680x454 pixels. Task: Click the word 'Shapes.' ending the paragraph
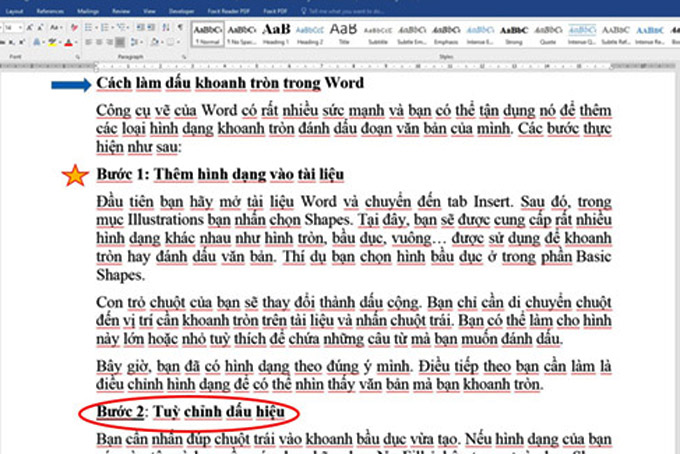click(120, 275)
